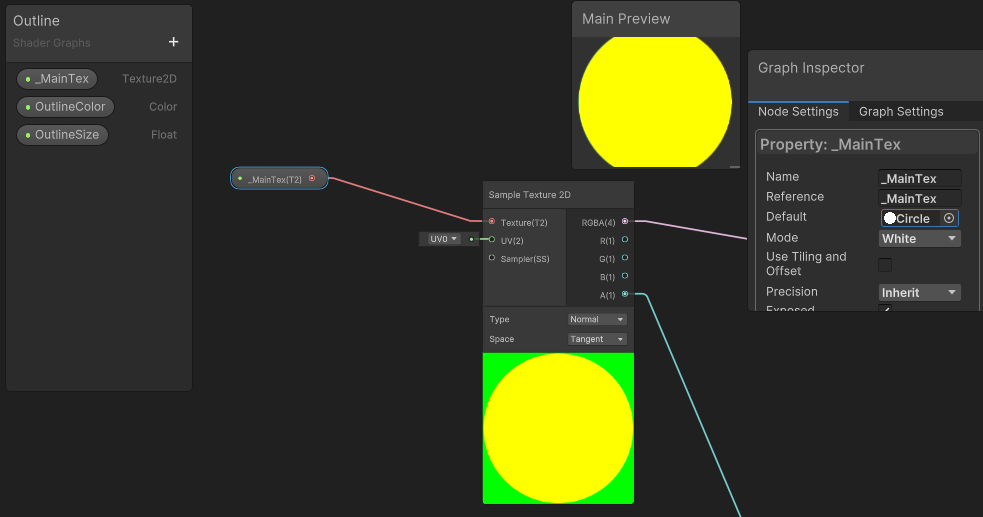The height and width of the screenshot is (517, 983).
Task: Click the Color type label
Action: (163, 107)
